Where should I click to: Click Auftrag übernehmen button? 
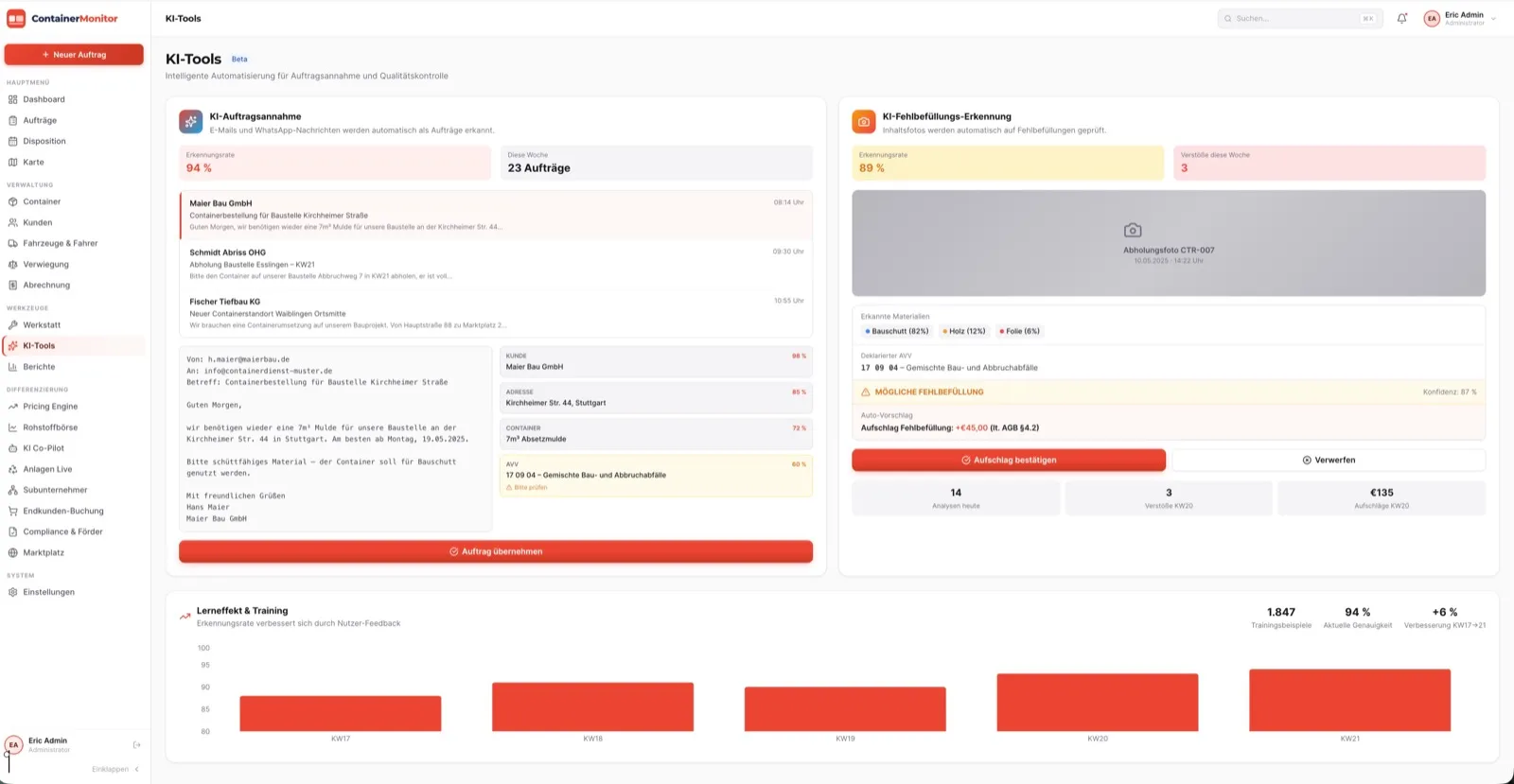pyautogui.click(x=496, y=551)
